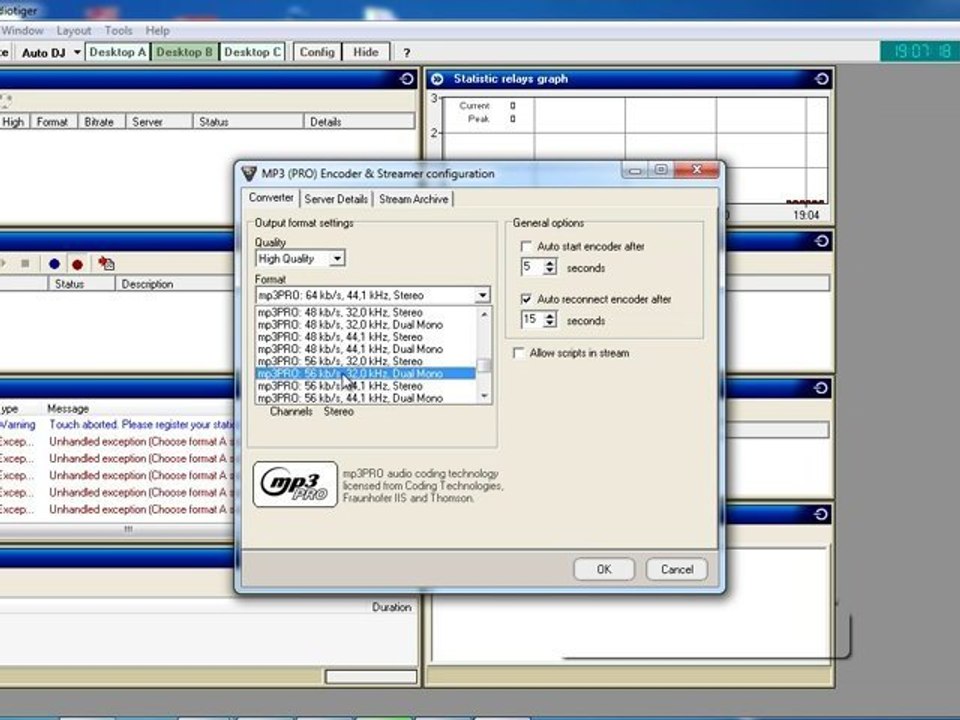The height and width of the screenshot is (720, 960).
Task: Open the Quality dropdown
Action: (x=337, y=259)
